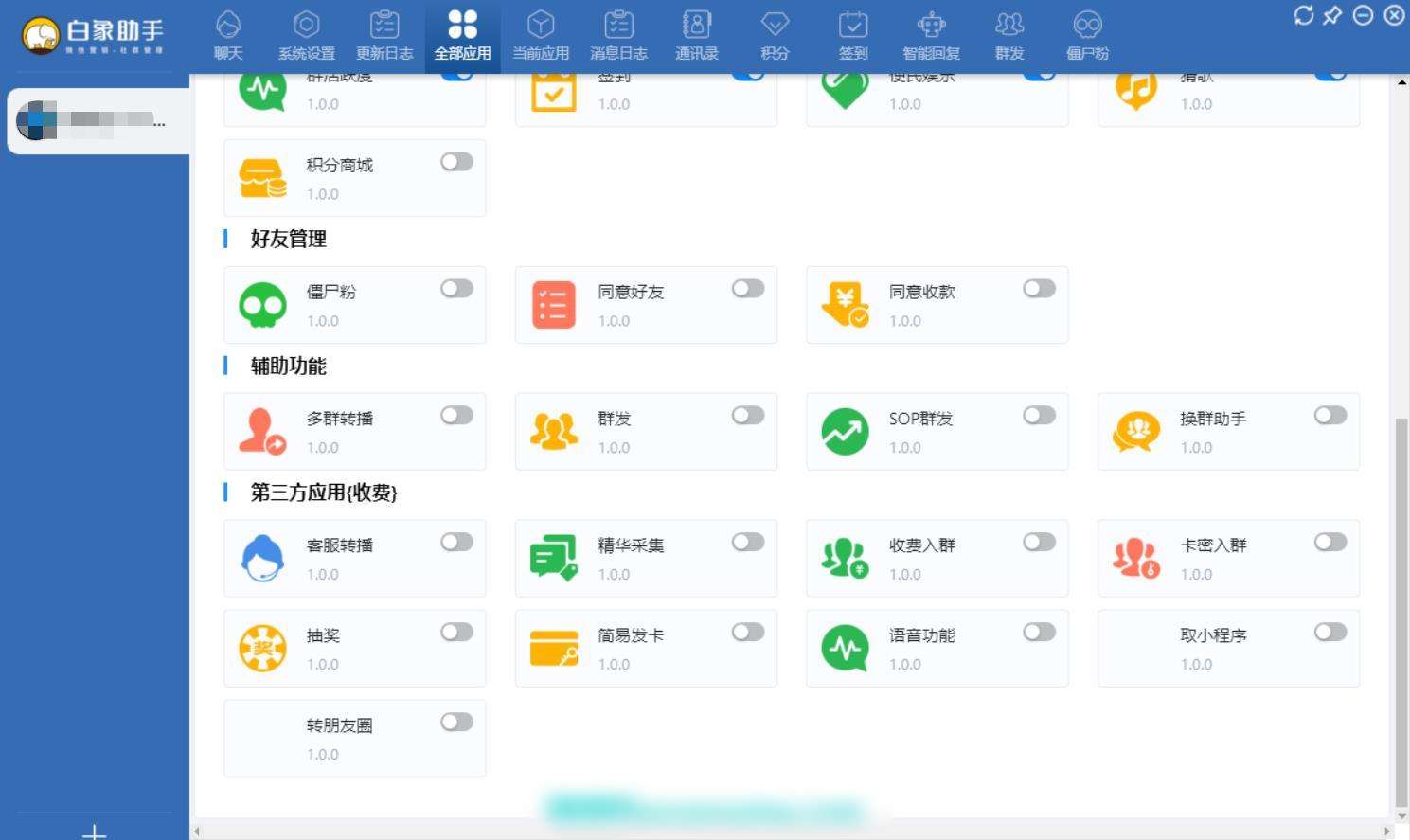Click the 转朋友圈 label
This screenshot has width=1410, height=840.
pyautogui.click(x=339, y=725)
